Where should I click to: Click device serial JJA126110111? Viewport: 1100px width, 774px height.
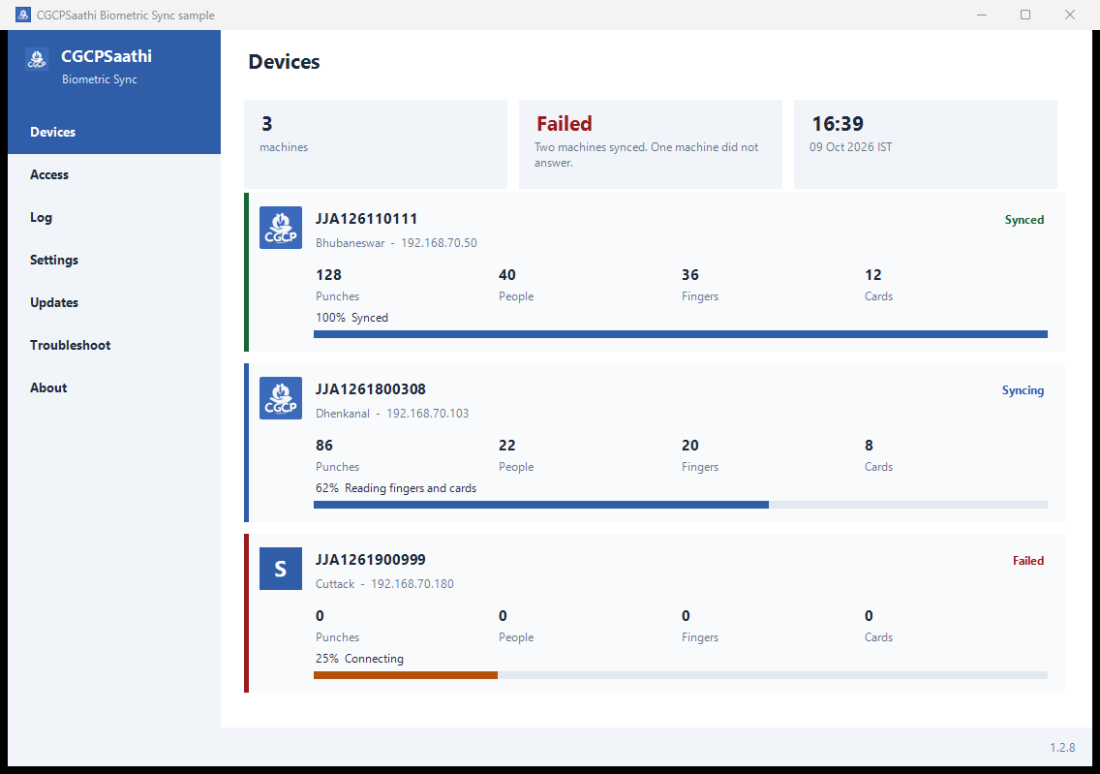pos(366,219)
